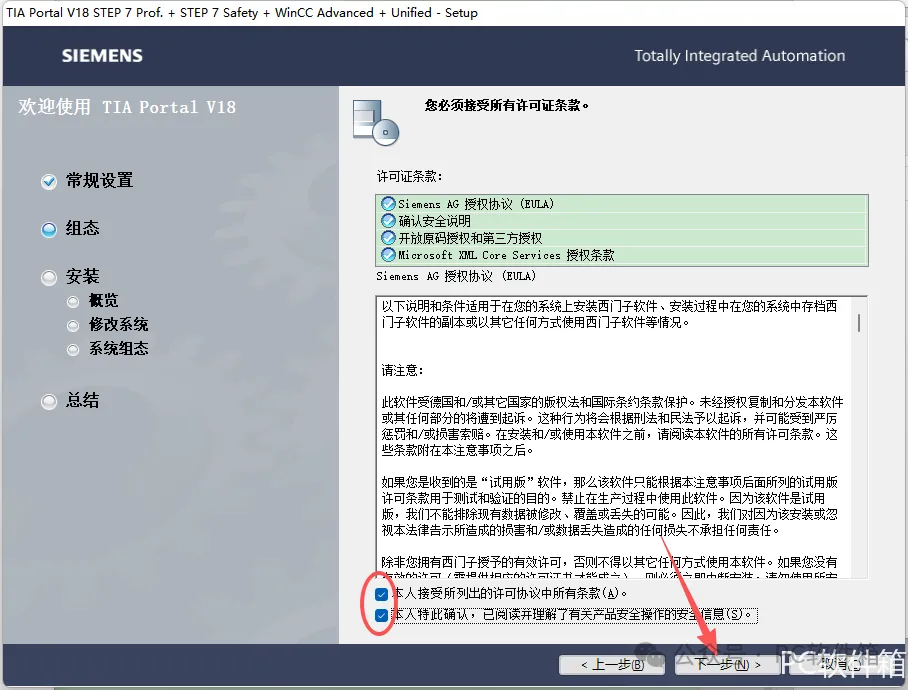Click inside the EULA text box

(x=621, y=437)
